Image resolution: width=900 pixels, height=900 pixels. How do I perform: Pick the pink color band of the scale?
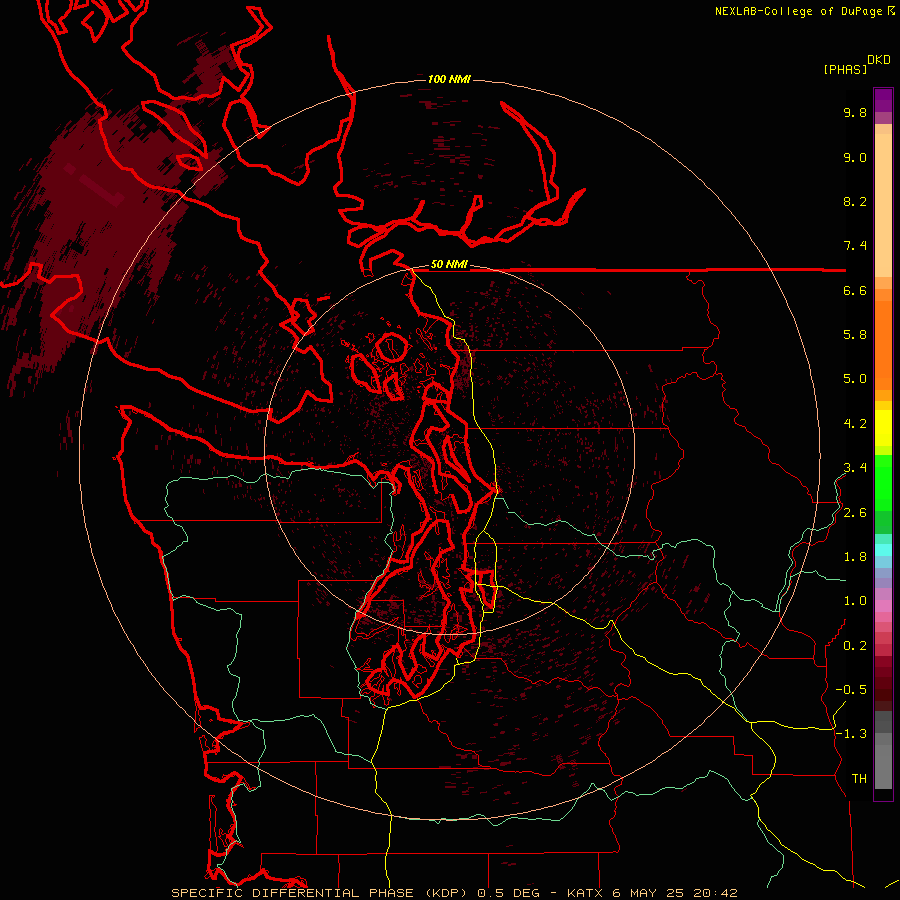pyautogui.click(x=883, y=606)
